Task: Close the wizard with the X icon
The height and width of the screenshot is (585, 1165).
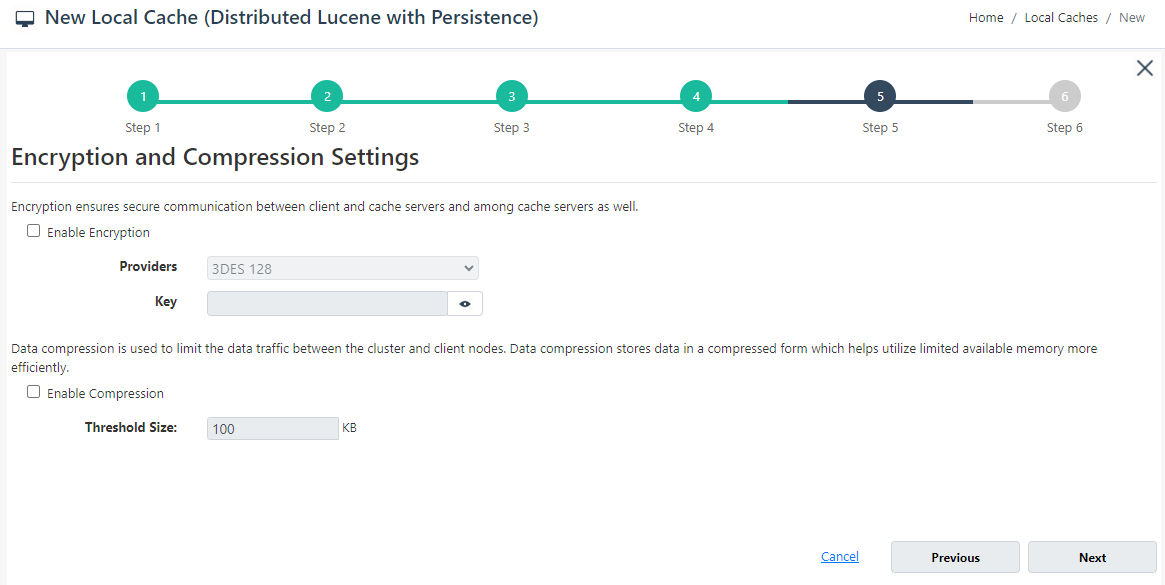Action: pyautogui.click(x=1144, y=68)
